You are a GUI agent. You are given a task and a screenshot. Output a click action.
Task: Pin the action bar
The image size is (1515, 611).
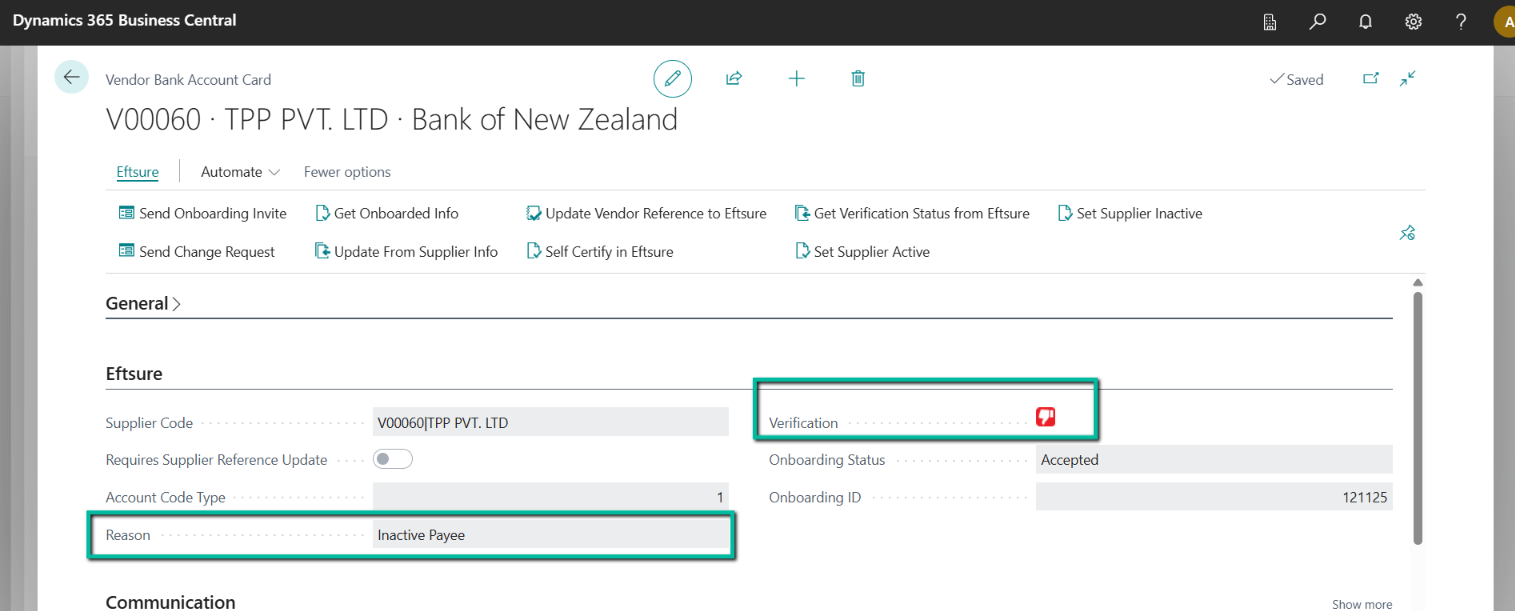[x=1407, y=233]
